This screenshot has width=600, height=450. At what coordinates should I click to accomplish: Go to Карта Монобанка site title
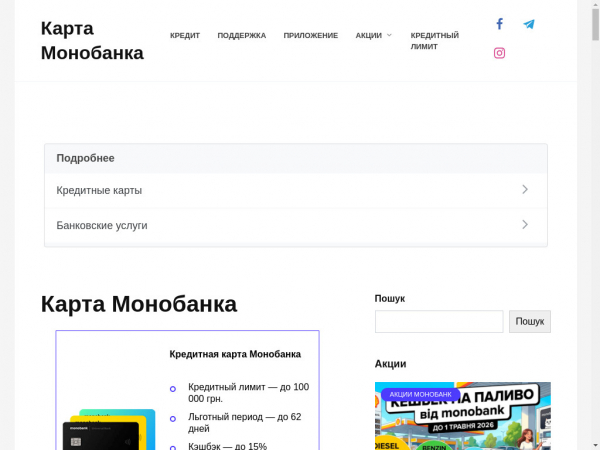pos(92,41)
